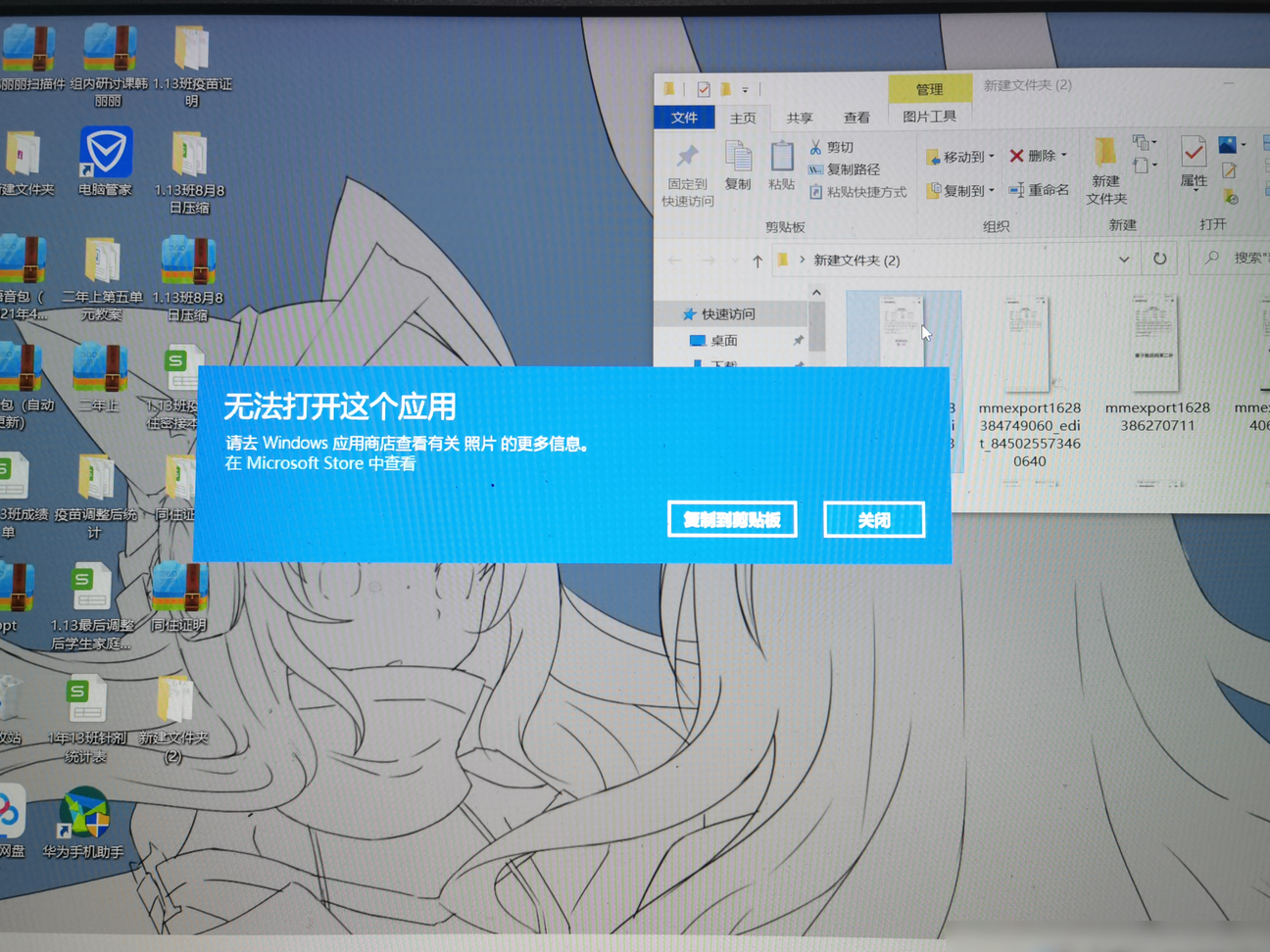Select 1.13班疫苗证明 folder on desktop
This screenshot has height=952, width=1270.
[x=192, y=66]
